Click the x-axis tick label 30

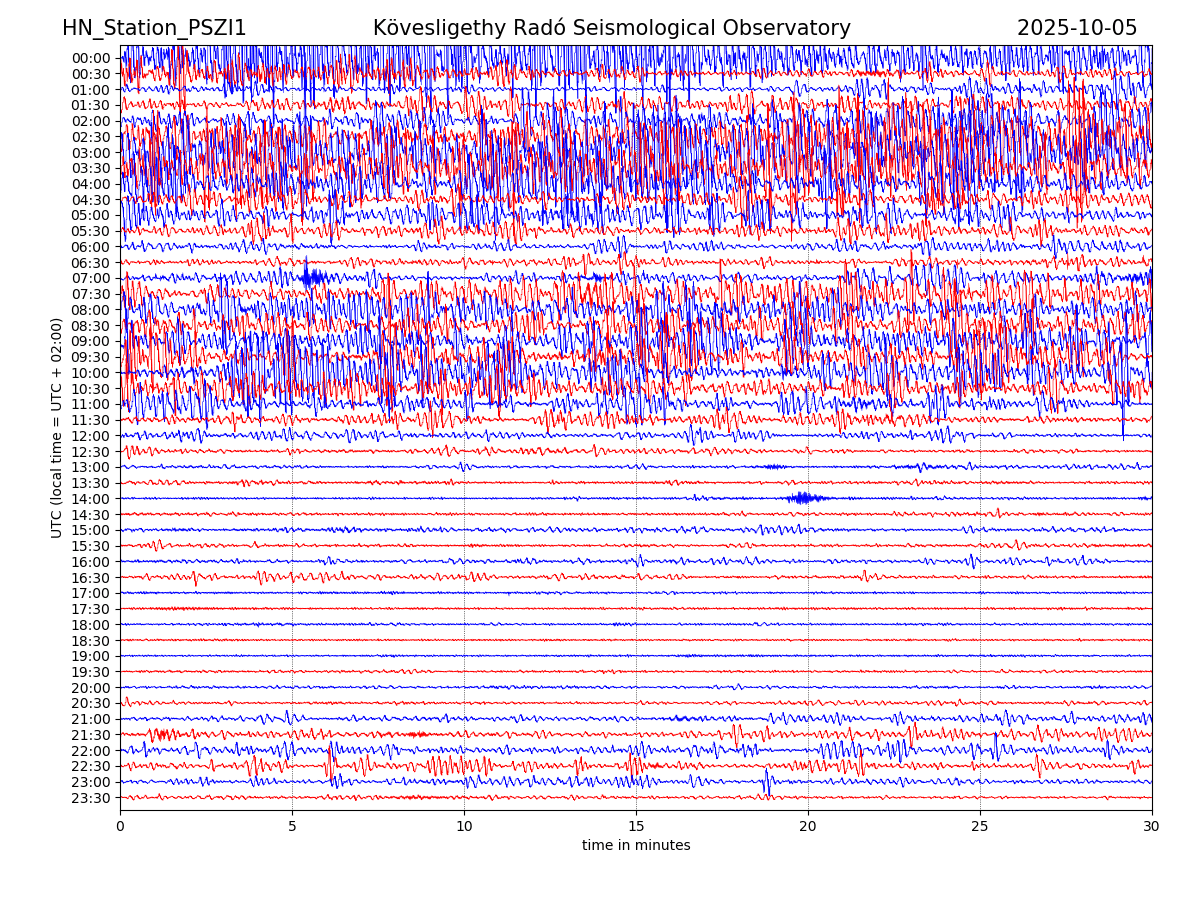pos(1152,827)
